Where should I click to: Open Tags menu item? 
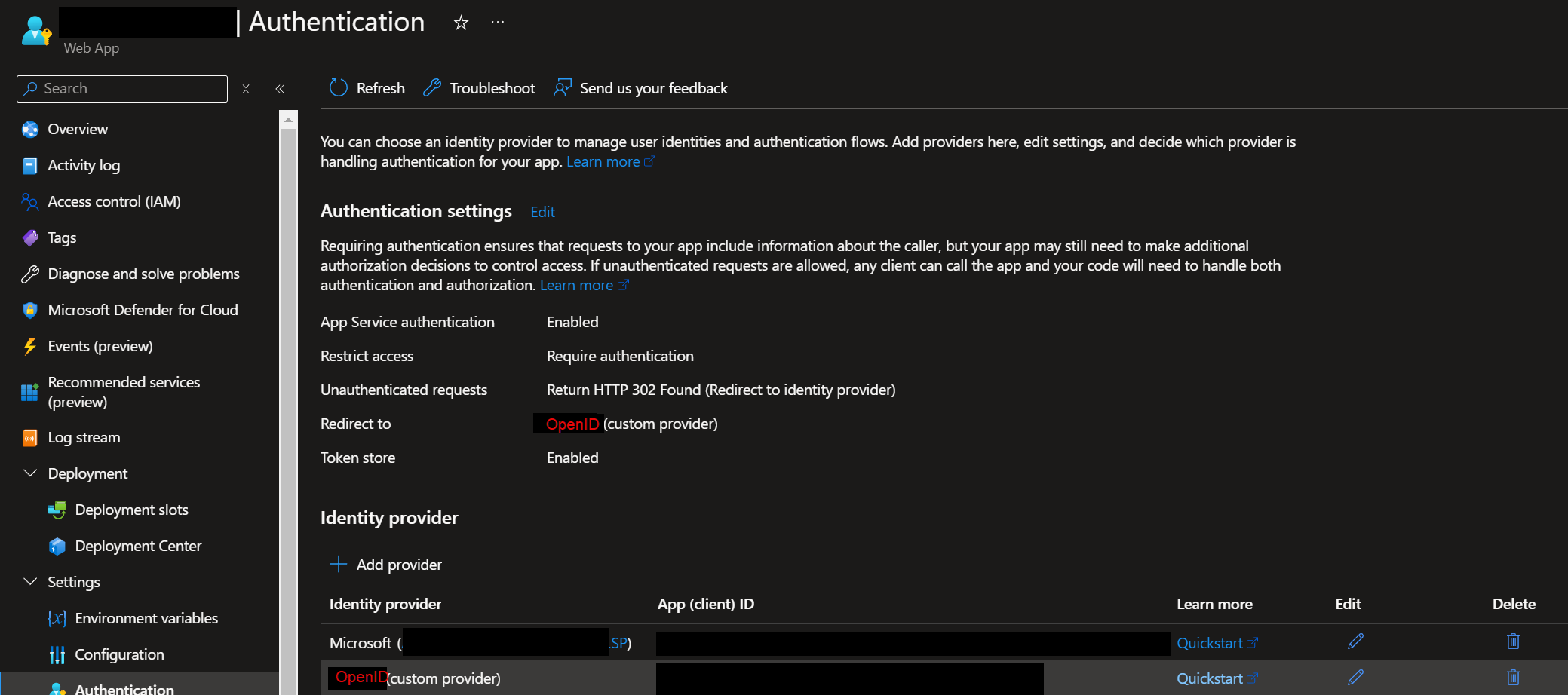pyautogui.click(x=62, y=238)
